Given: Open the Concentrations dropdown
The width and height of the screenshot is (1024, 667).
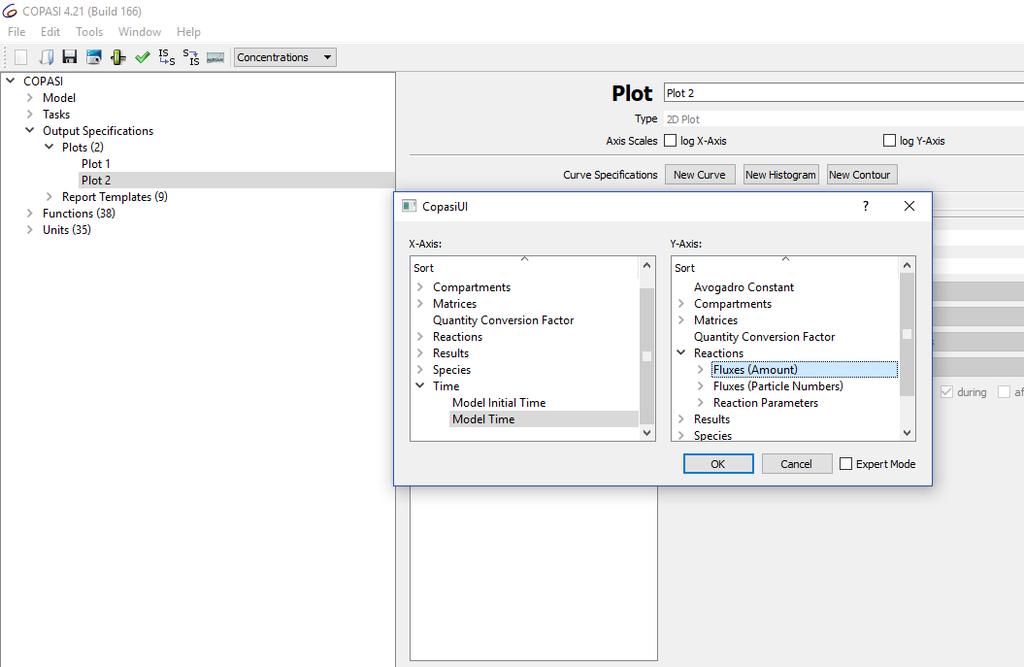Looking at the screenshot, I should pos(285,57).
